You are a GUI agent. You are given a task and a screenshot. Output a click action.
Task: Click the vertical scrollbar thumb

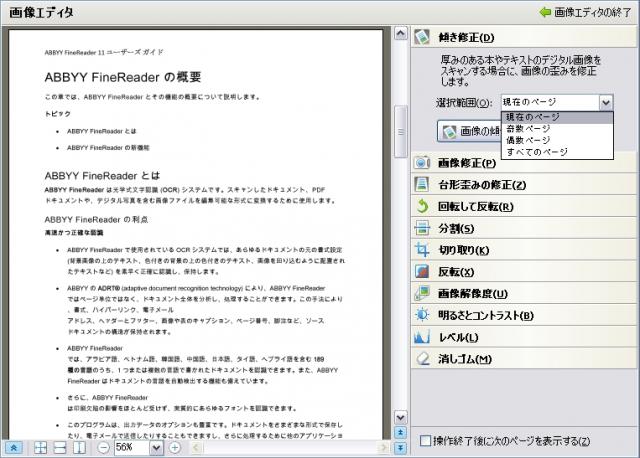point(401,131)
